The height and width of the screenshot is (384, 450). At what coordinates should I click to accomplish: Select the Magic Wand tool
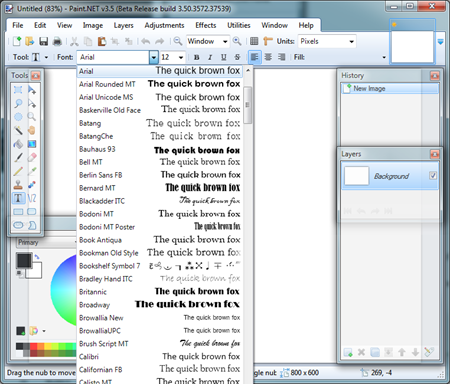pos(18,130)
